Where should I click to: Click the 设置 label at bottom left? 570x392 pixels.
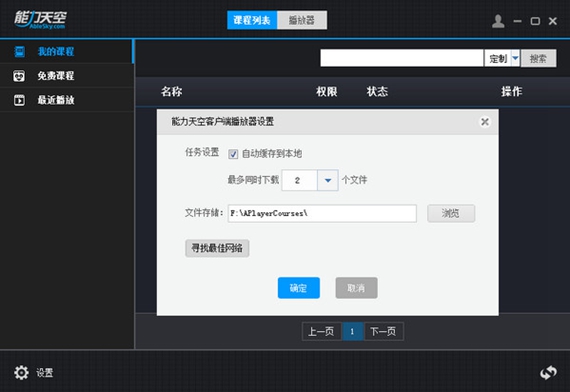[x=44, y=373]
